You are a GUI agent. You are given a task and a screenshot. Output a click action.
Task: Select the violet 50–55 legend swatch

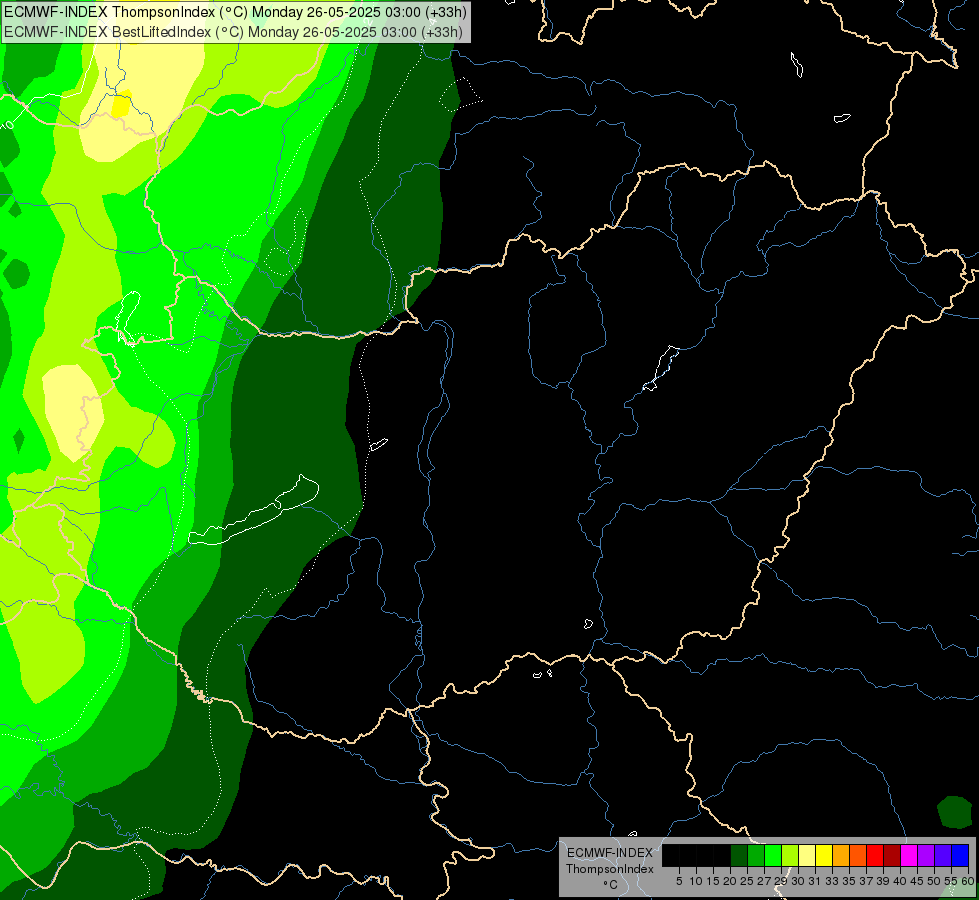click(943, 856)
